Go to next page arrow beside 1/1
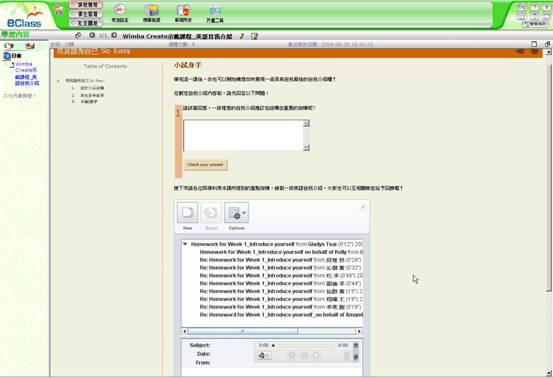 click(x=114, y=35)
